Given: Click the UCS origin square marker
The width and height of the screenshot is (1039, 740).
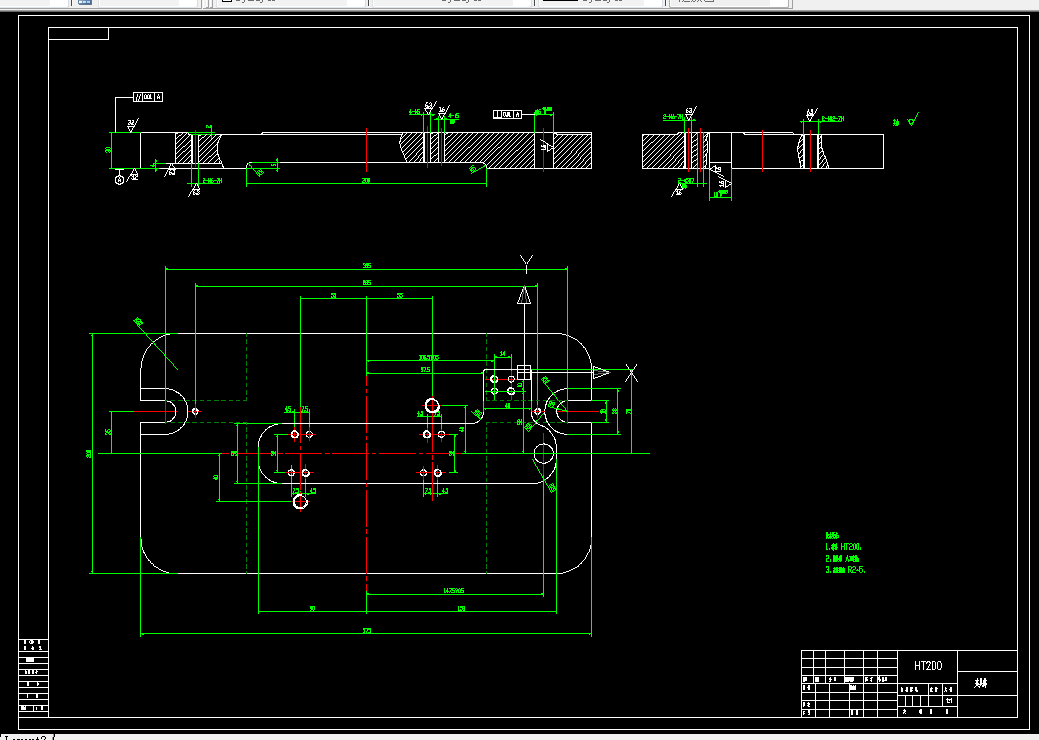Looking at the screenshot, I should click(524, 372).
